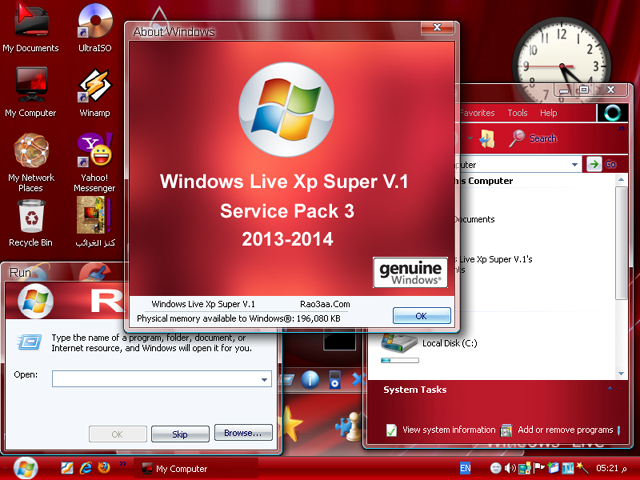The height and width of the screenshot is (480, 640).
Task: Click OK in the About Windows dialog
Action: click(421, 315)
